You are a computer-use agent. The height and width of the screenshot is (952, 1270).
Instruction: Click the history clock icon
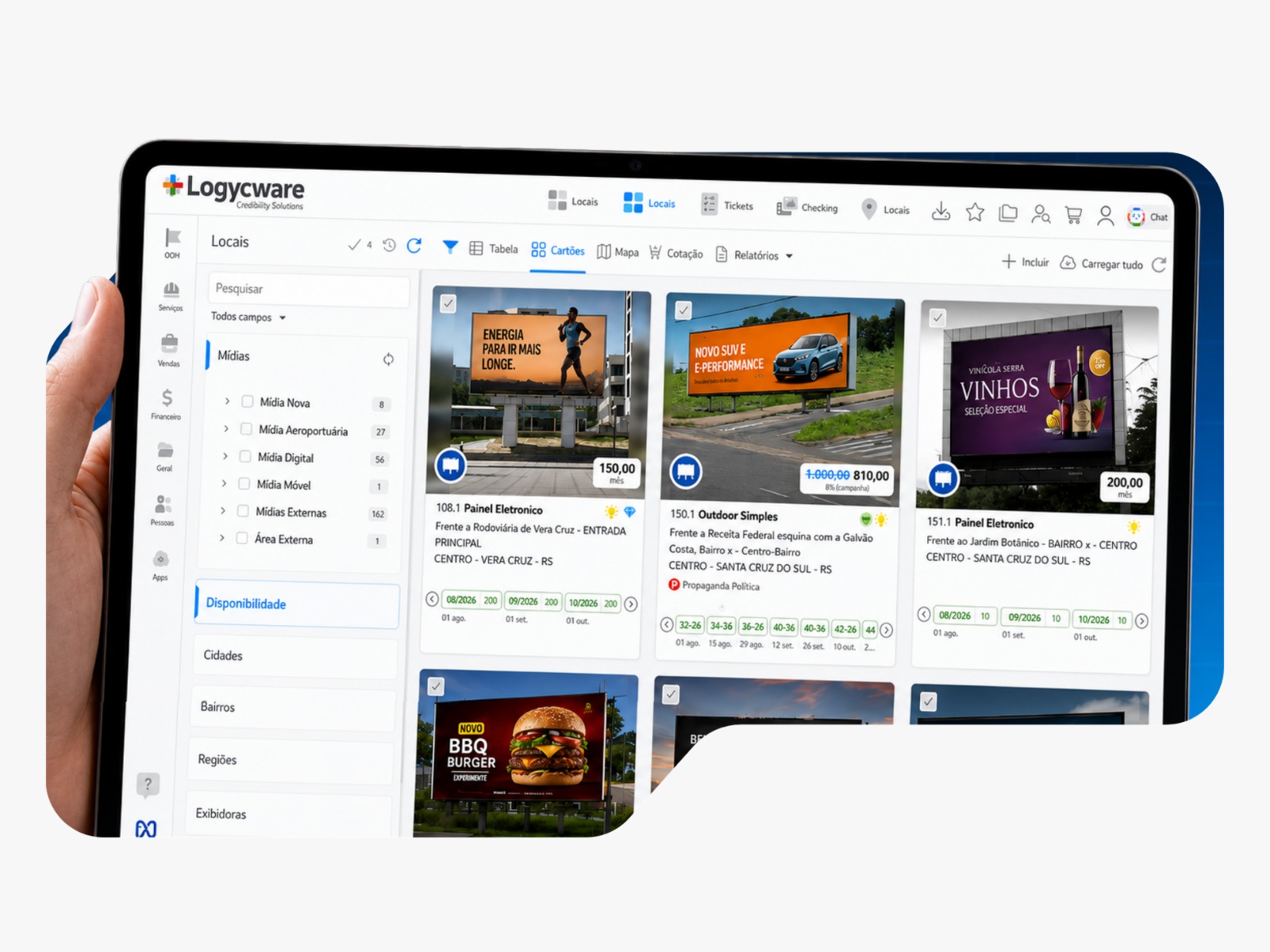coord(389,245)
